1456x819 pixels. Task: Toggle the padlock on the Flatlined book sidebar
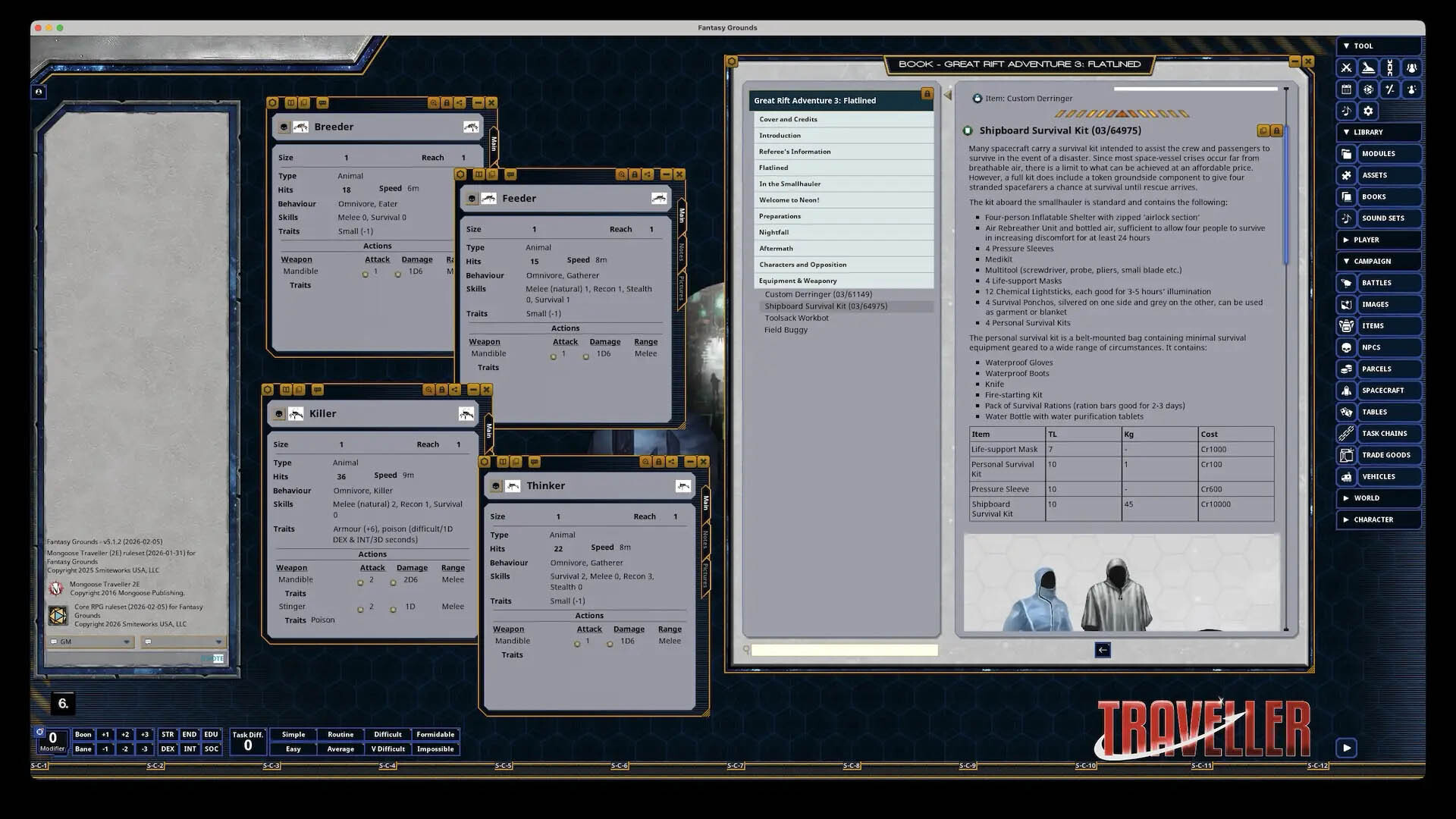tap(926, 94)
